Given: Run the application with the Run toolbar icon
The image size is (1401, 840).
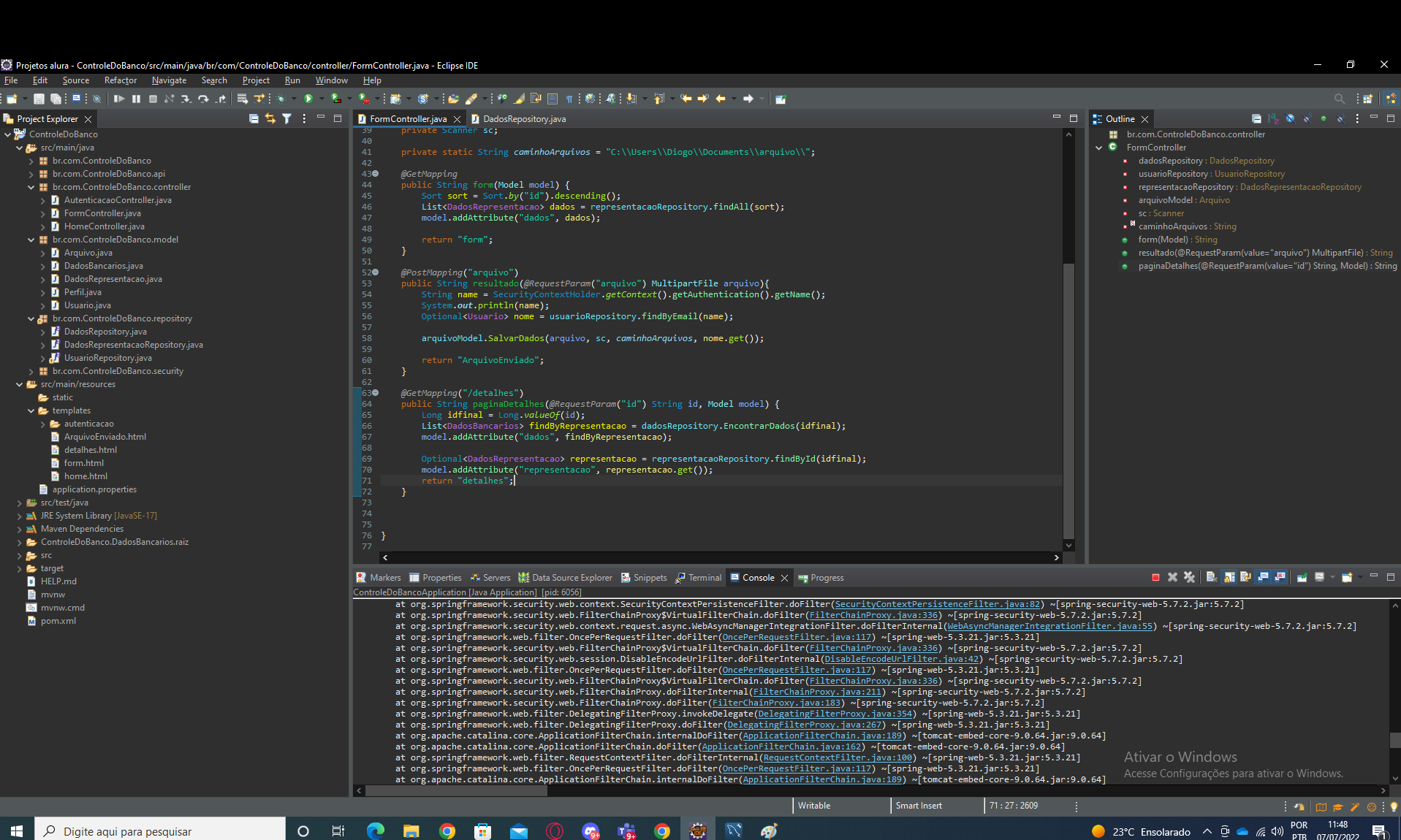Looking at the screenshot, I should click(x=308, y=99).
